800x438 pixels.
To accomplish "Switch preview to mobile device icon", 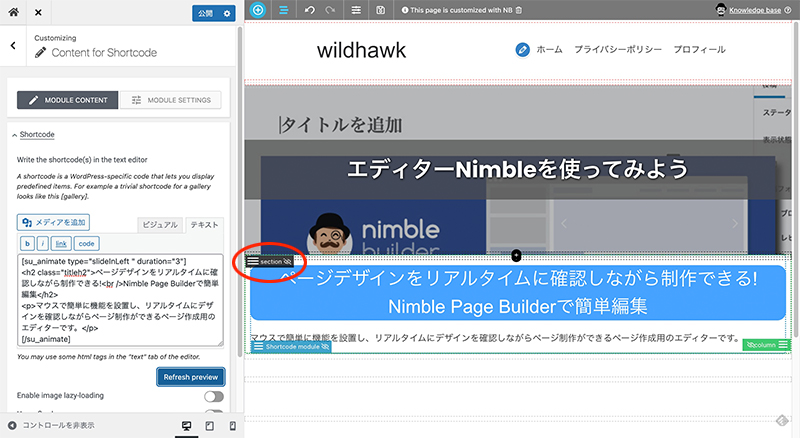I will pos(233,426).
